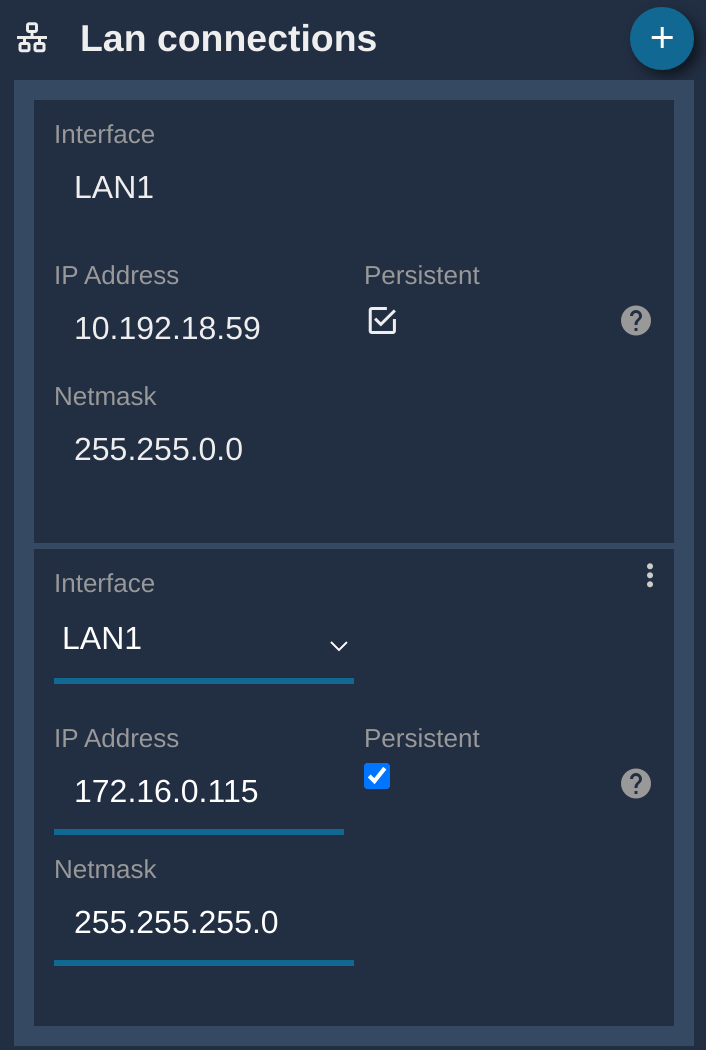Expand the Interface dropdown chevron in second connection
This screenshot has height=1050, width=706.
tap(339, 646)
